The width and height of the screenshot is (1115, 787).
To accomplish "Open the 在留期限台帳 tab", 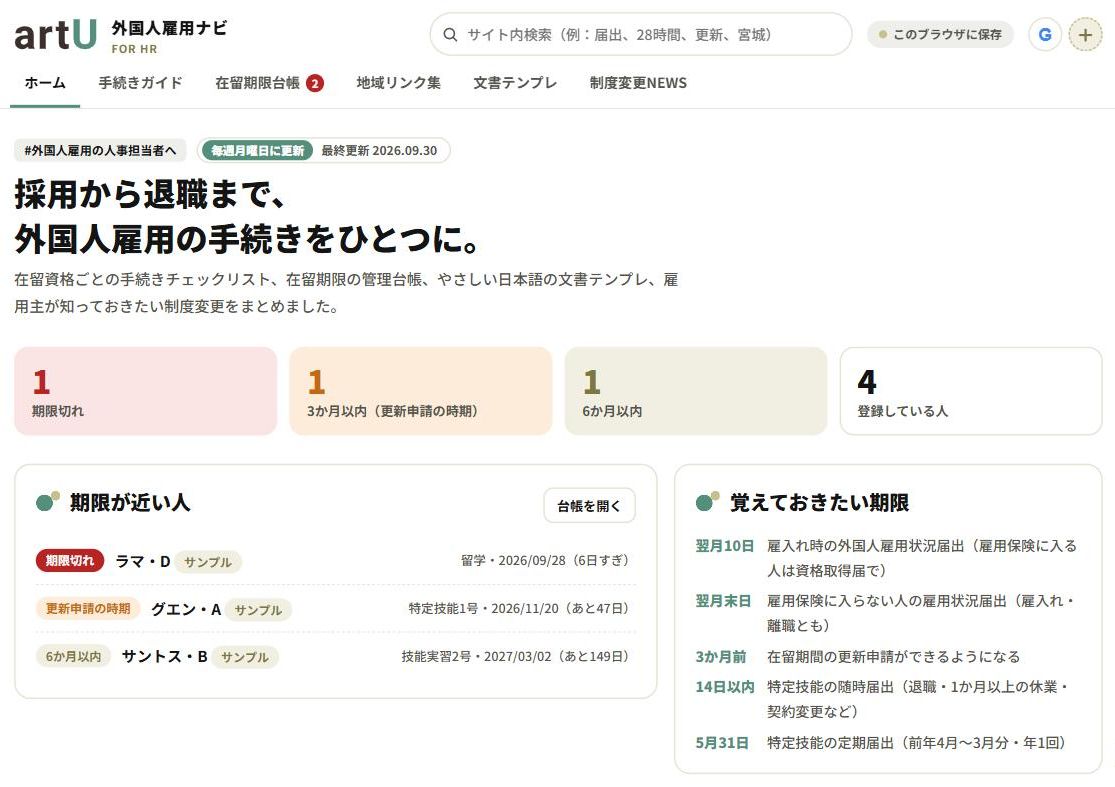I will click(270, 83).
